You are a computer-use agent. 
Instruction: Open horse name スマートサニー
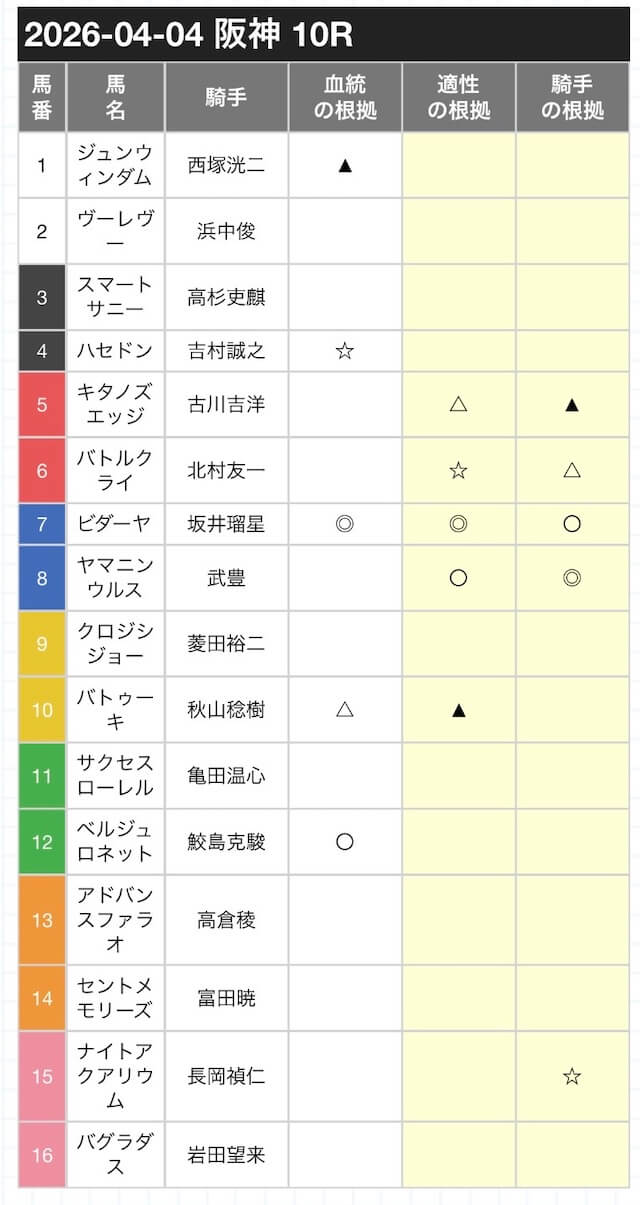click(115, 297)
